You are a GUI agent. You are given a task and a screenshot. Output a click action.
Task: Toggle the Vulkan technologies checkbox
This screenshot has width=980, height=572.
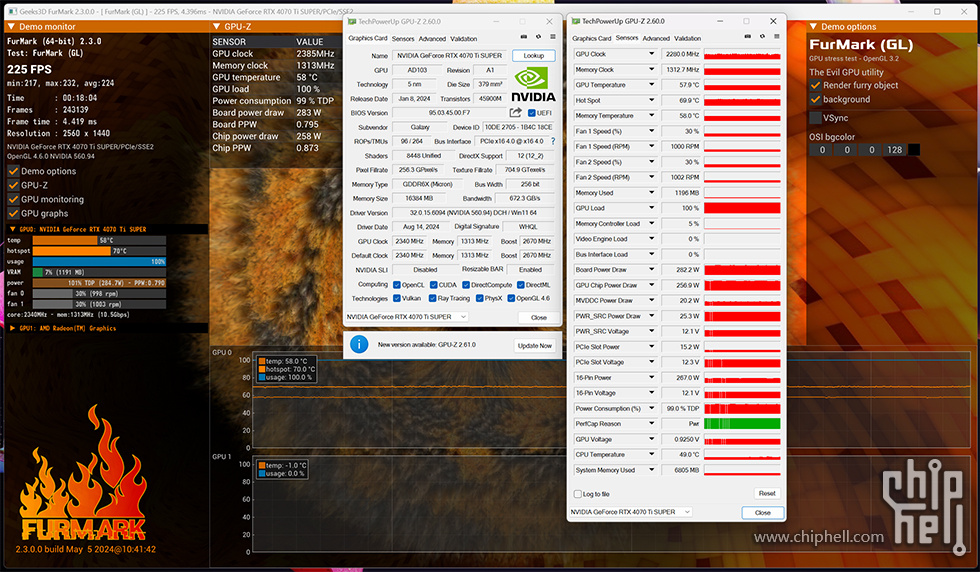click(397, 298)
